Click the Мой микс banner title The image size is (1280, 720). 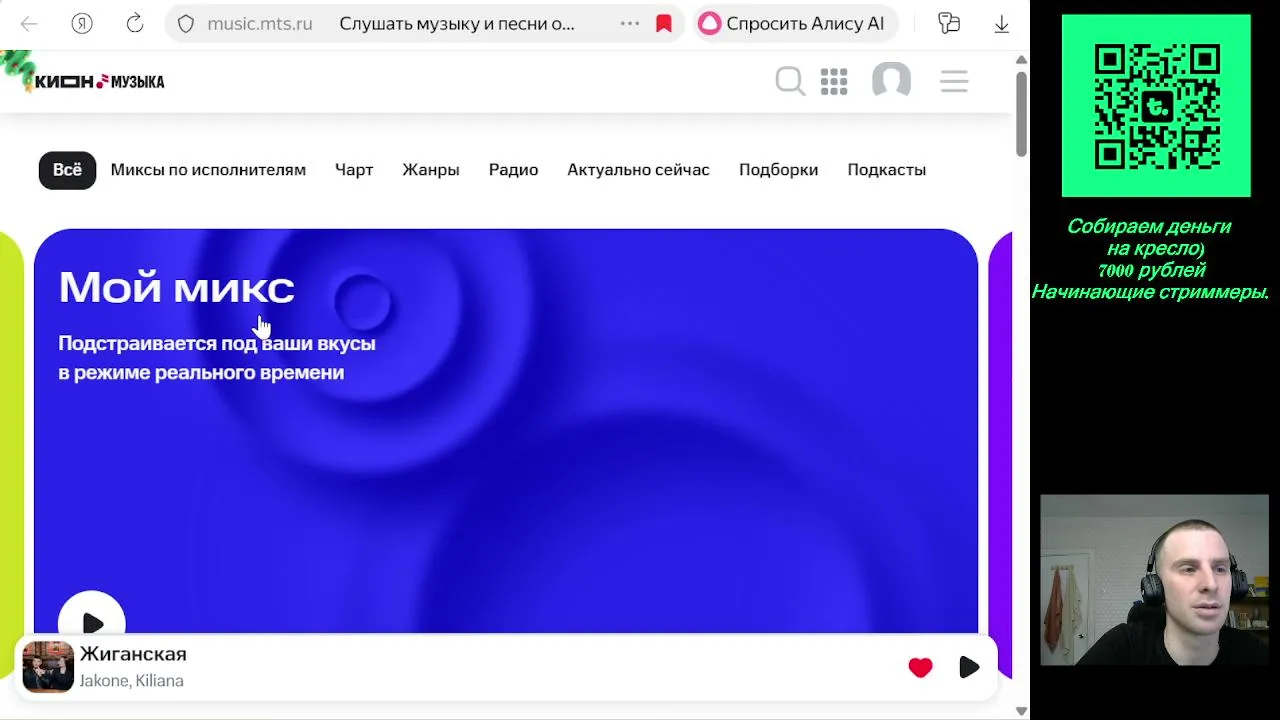[x=177, y=288]
